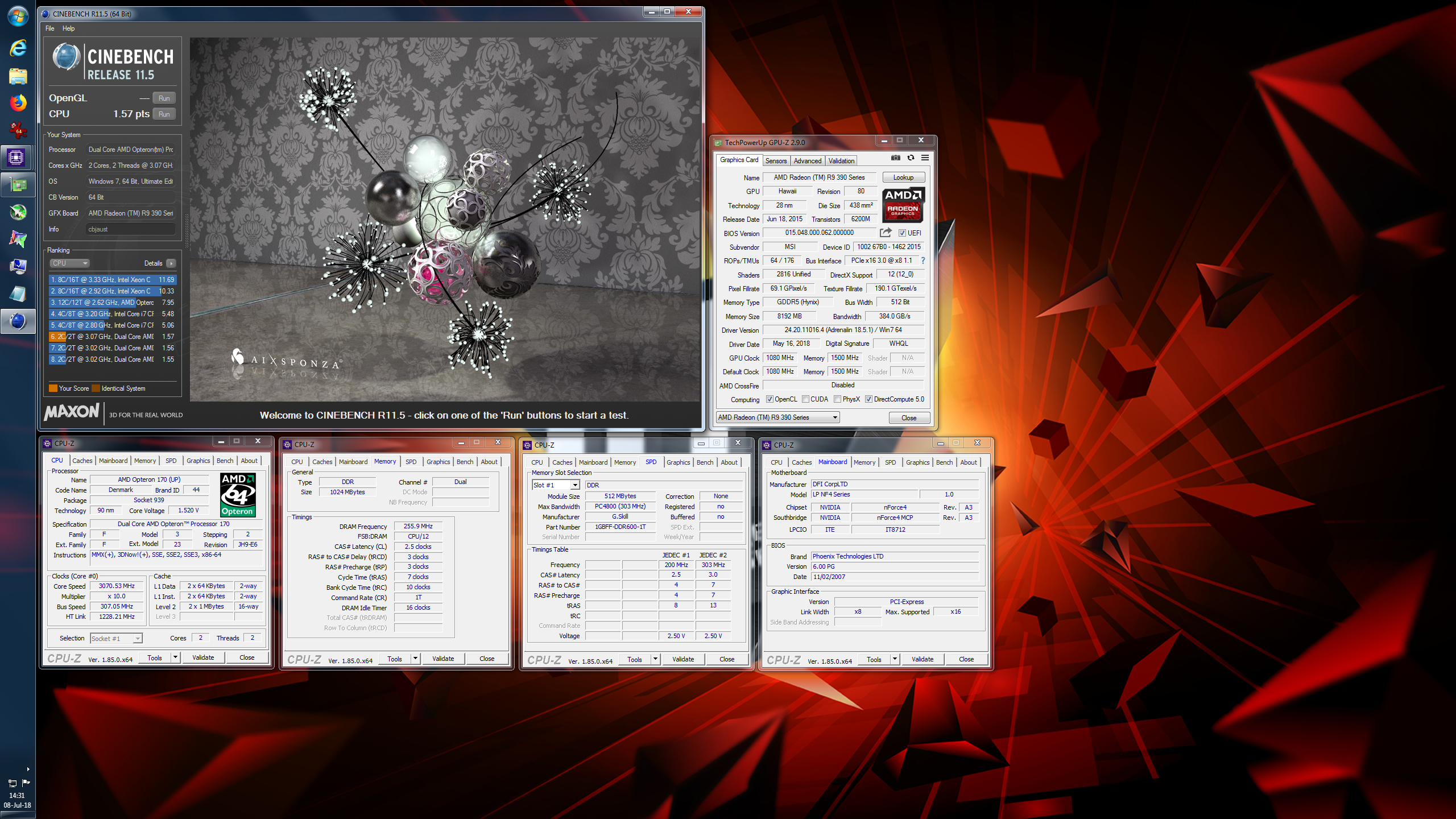
Task: Open Tools dropdown arrow in CPU-Z CPU window
Action: 176,657
